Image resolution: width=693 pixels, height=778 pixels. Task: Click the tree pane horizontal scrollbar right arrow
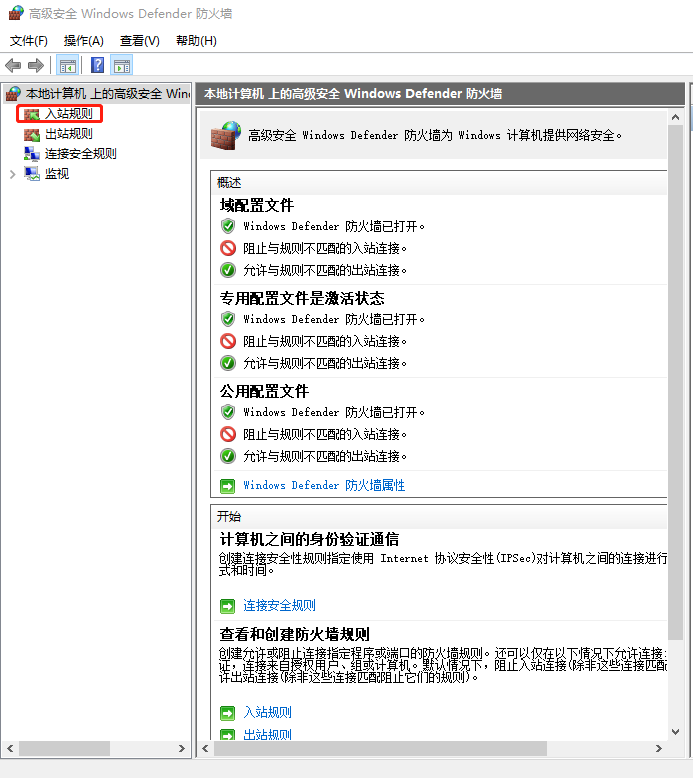tap(182, 748)
